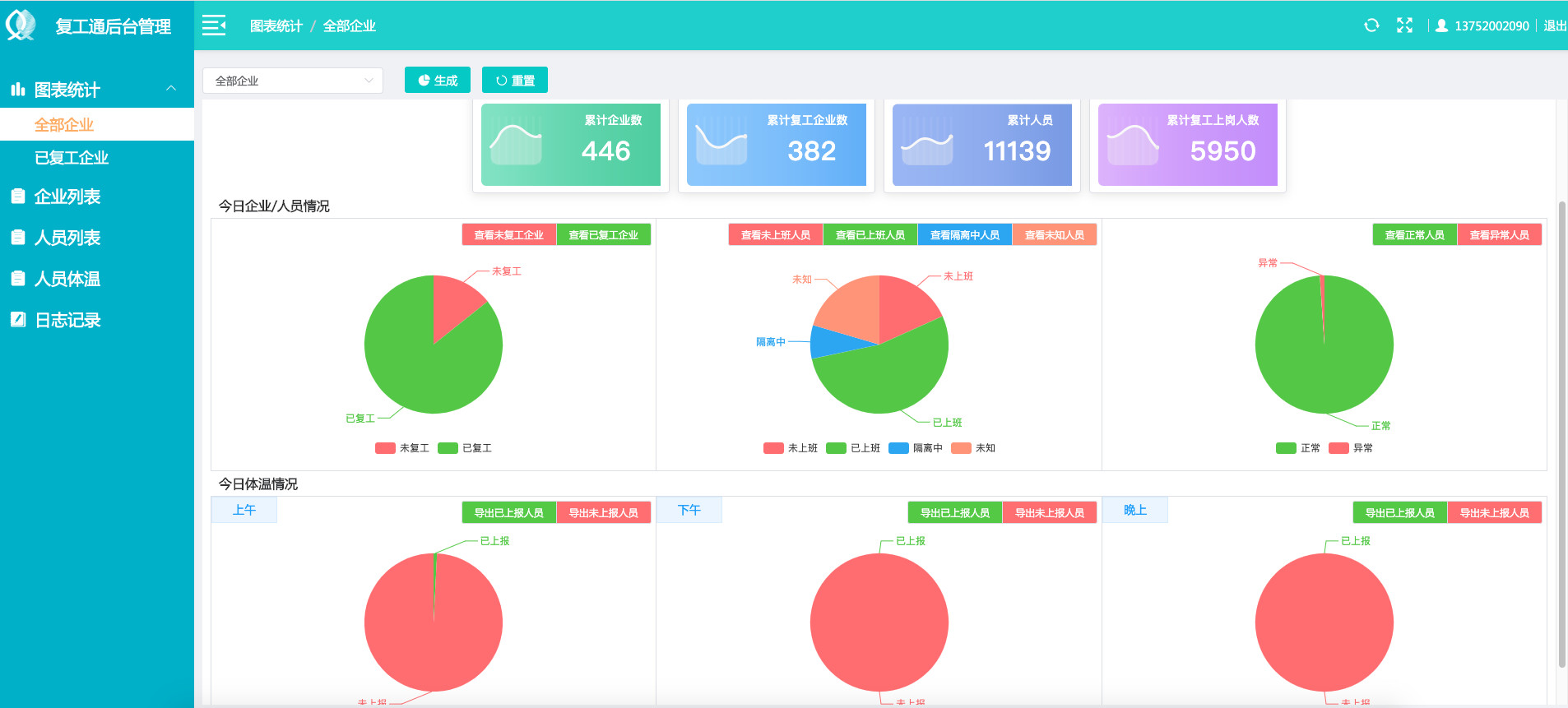Click the 累计复工企业数 card chart icon

[x=721, y=144]
